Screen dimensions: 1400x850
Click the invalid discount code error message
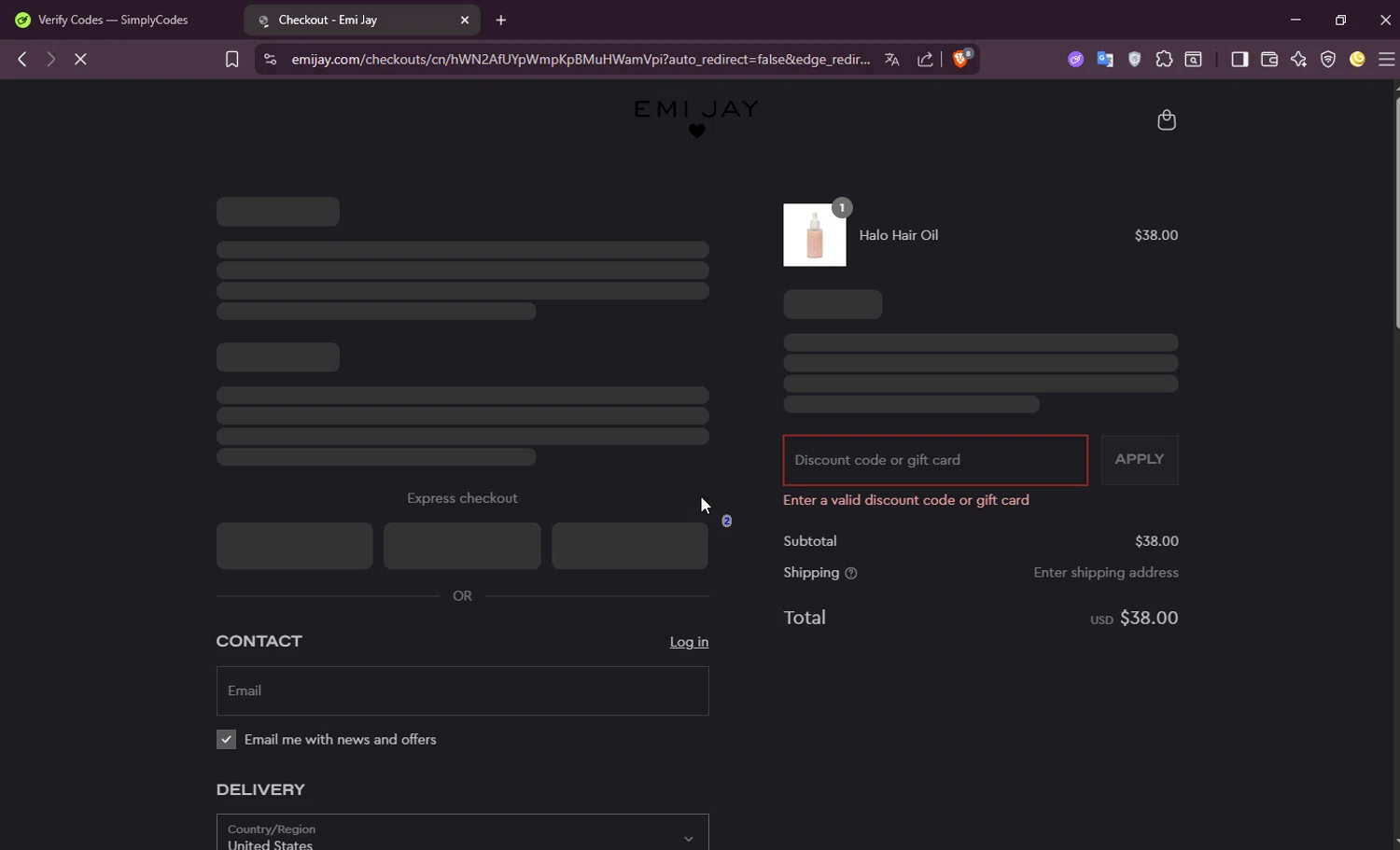coord(906,500)
